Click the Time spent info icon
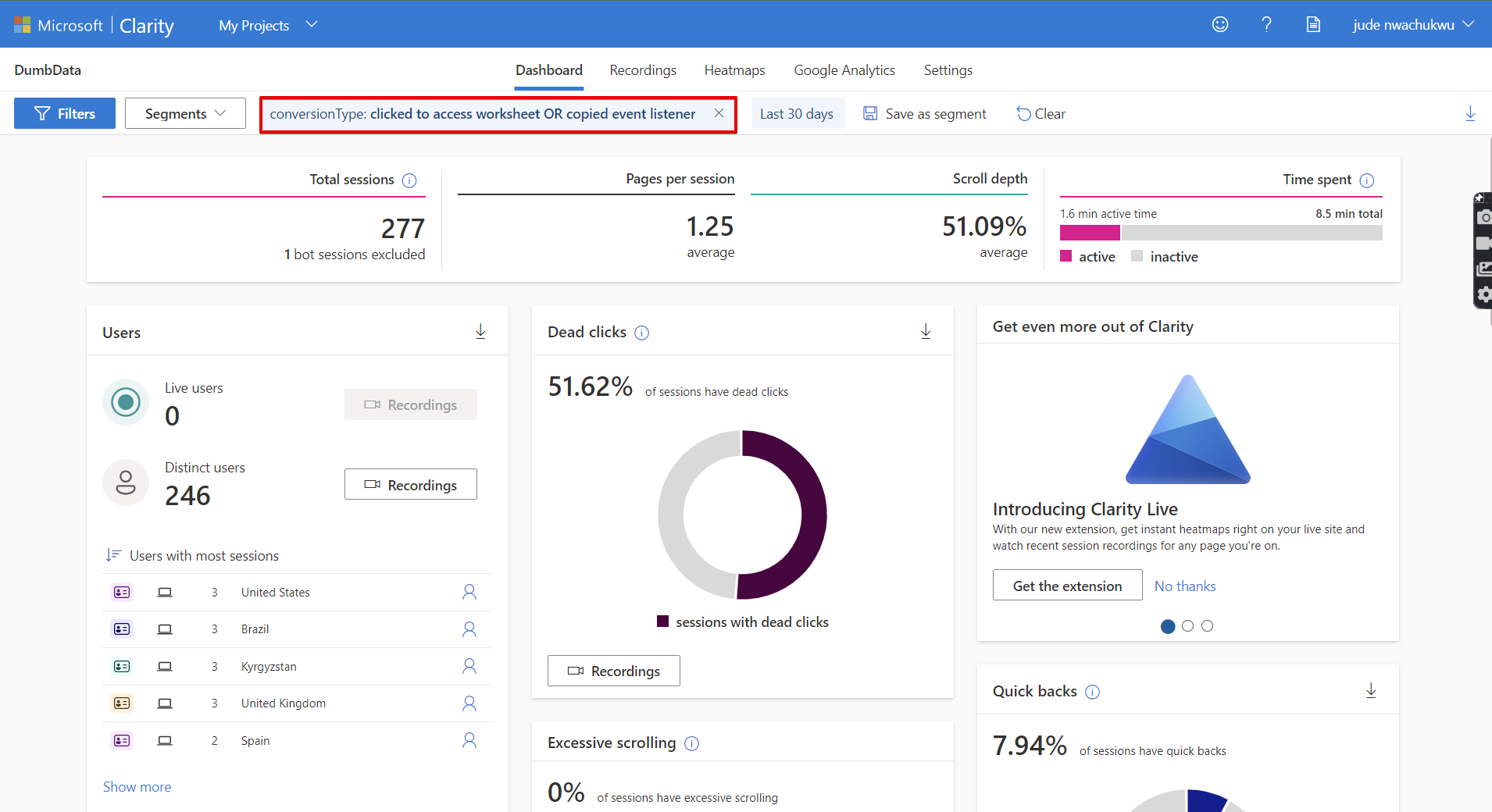Image resolution: width=1492 pixels, height=812 pixels. (1368, 180)
